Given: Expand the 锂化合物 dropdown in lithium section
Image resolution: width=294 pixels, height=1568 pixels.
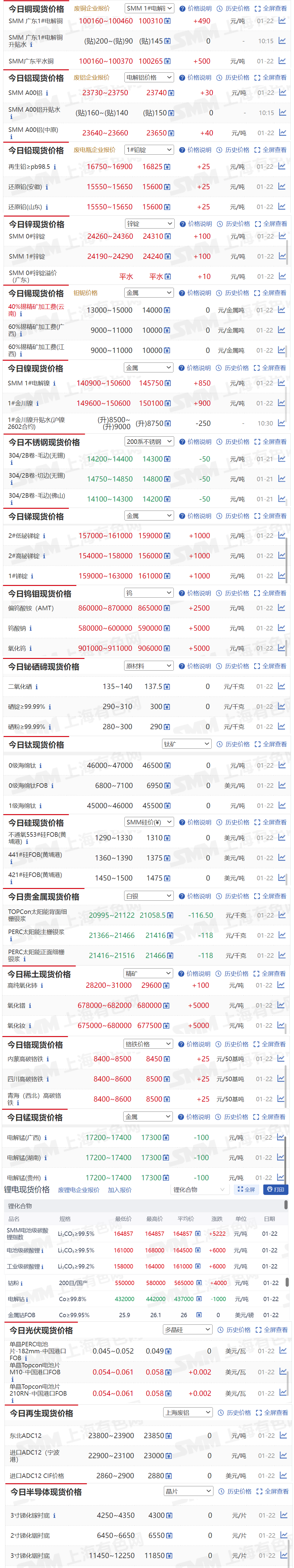Looking at the screenshot, I should pyautogui.click(x=198, y=1189).
